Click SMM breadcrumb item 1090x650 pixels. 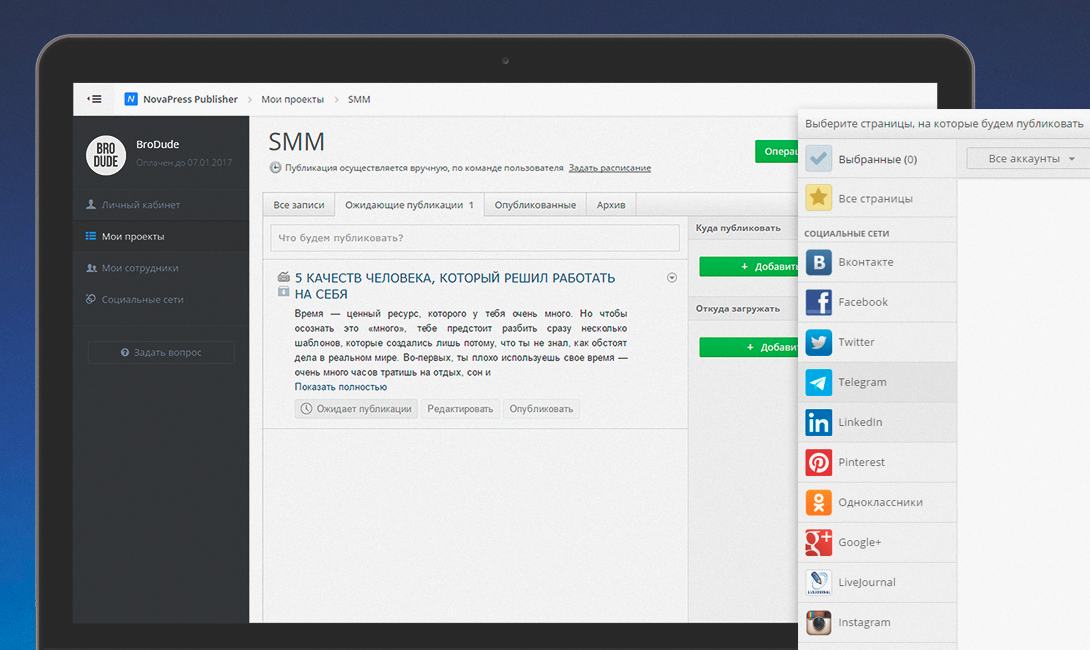(x=359, y=99)
